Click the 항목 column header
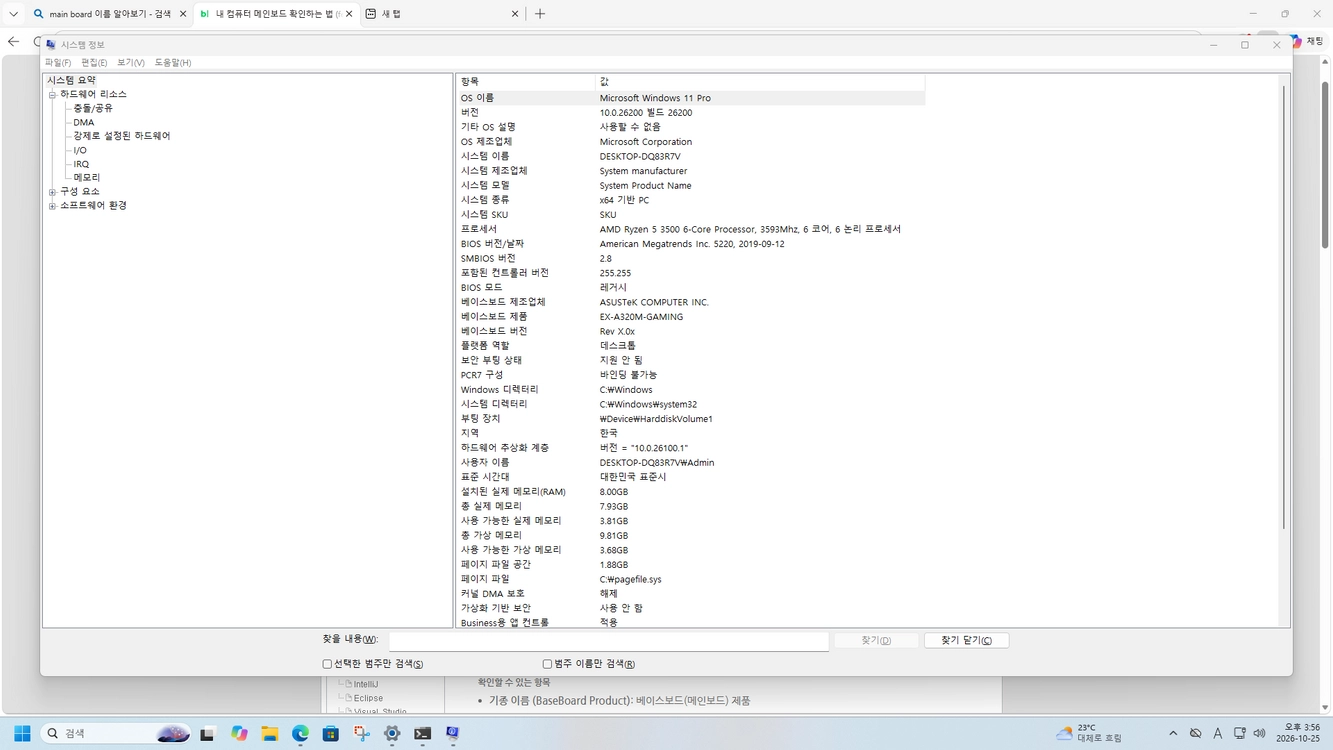This screenshot has height=750, width=1333. pos(526,81)
